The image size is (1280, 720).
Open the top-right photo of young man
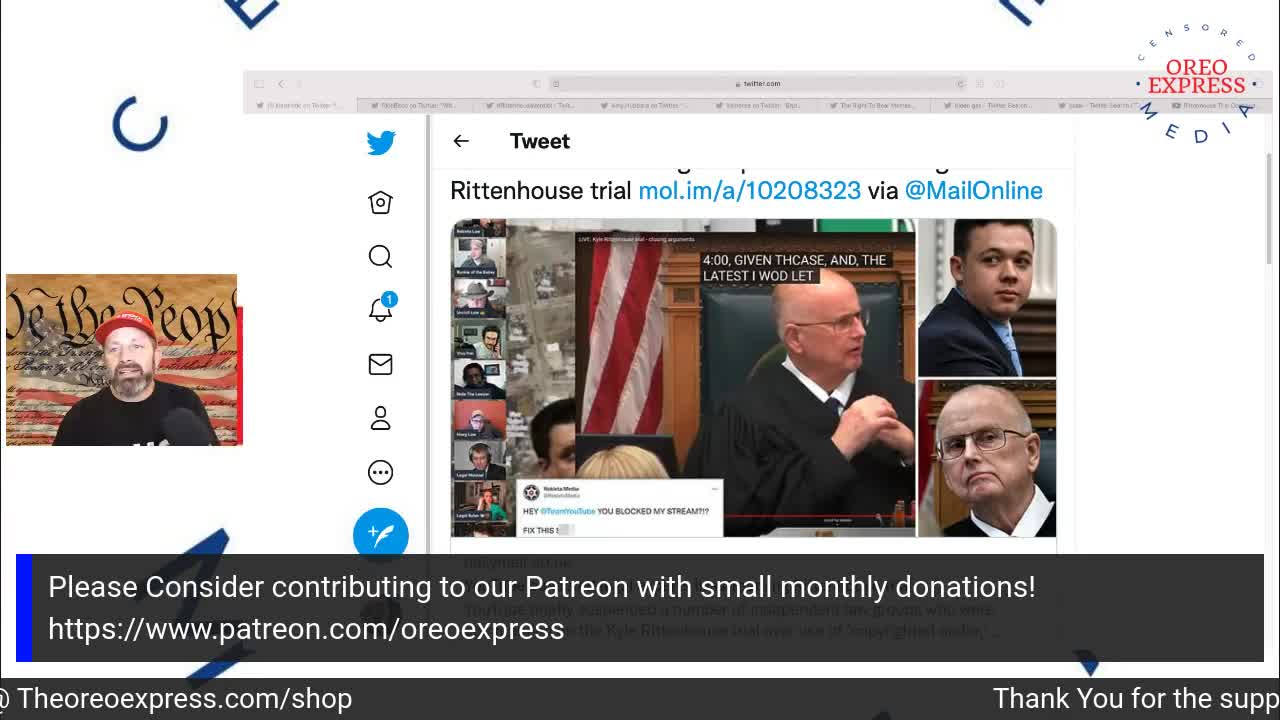[987, 298]
